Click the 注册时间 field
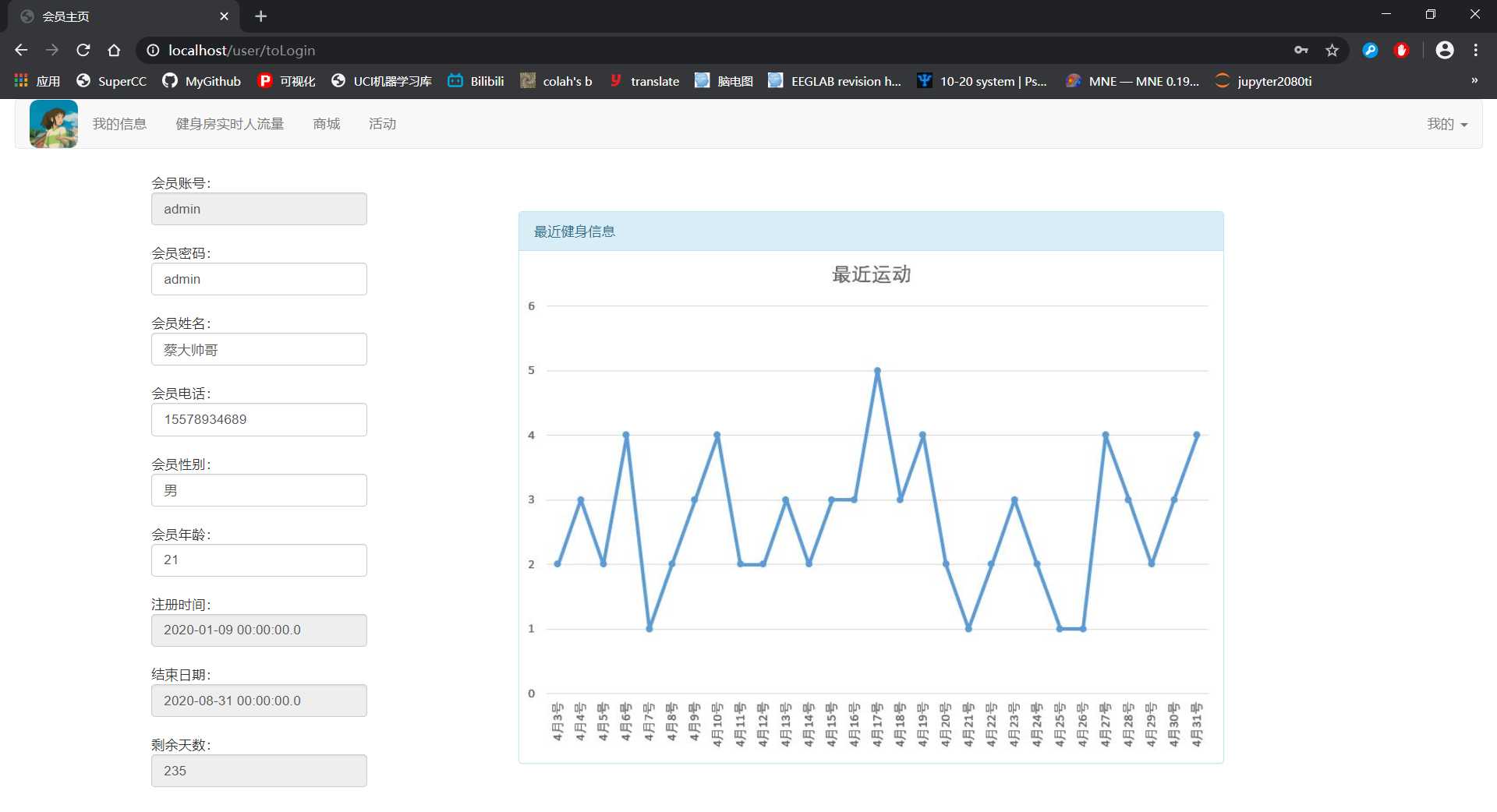 click(259, 630)
